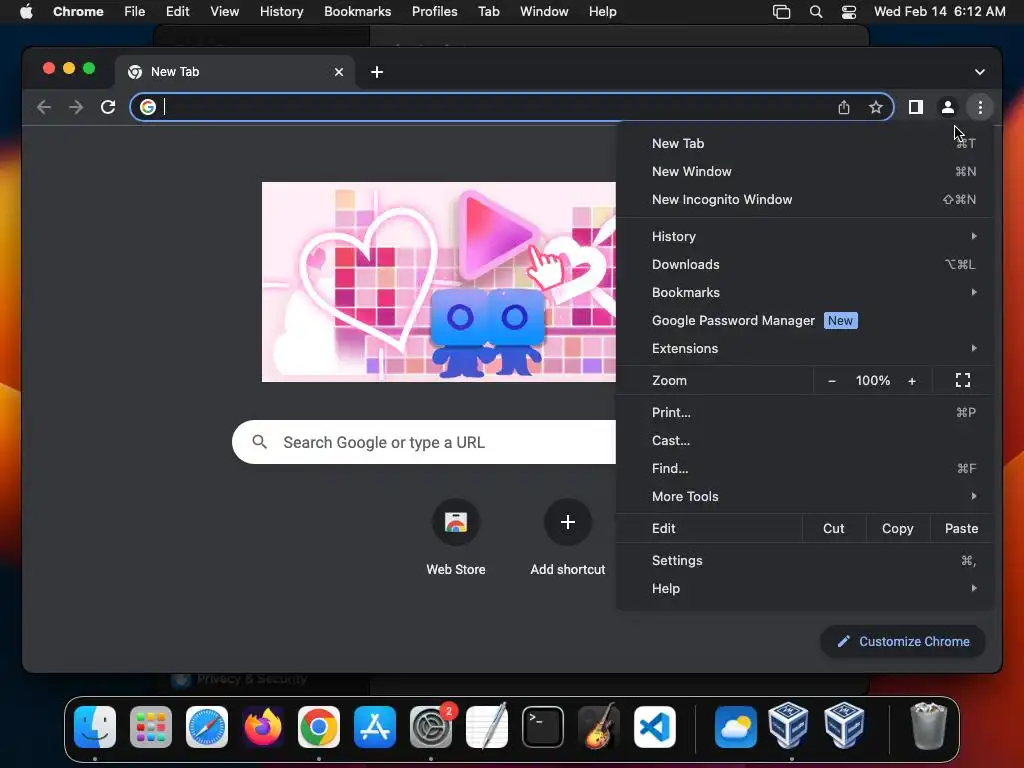Open the Apple menu
This screenshot has width=1024, height=768.
(26, 12)
